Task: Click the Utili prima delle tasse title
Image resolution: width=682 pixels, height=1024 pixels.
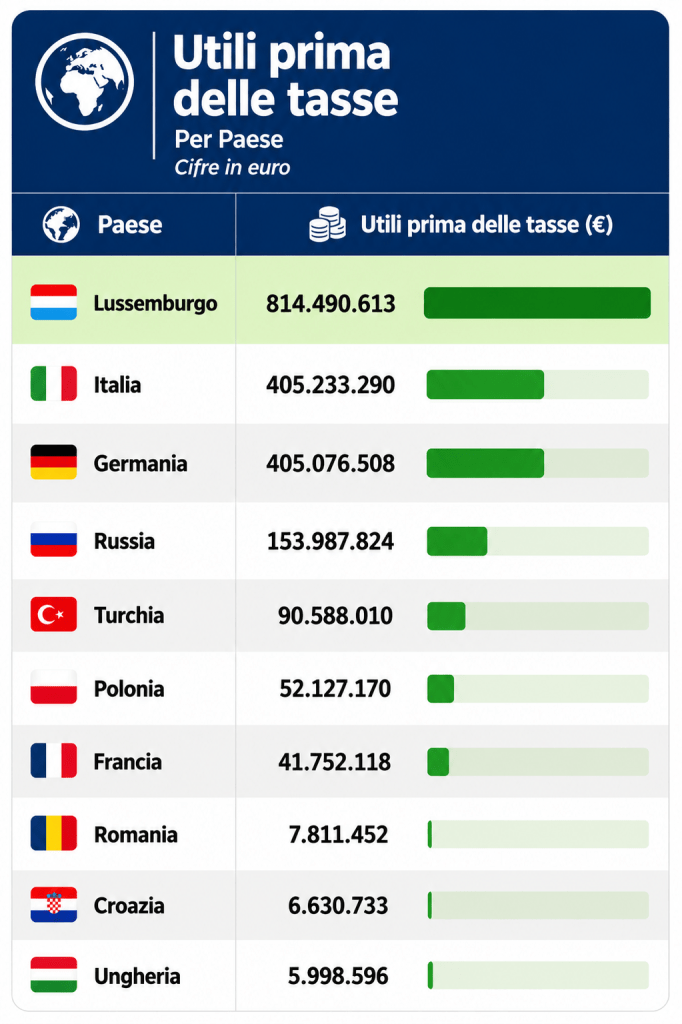Action: tap(285, 75)
